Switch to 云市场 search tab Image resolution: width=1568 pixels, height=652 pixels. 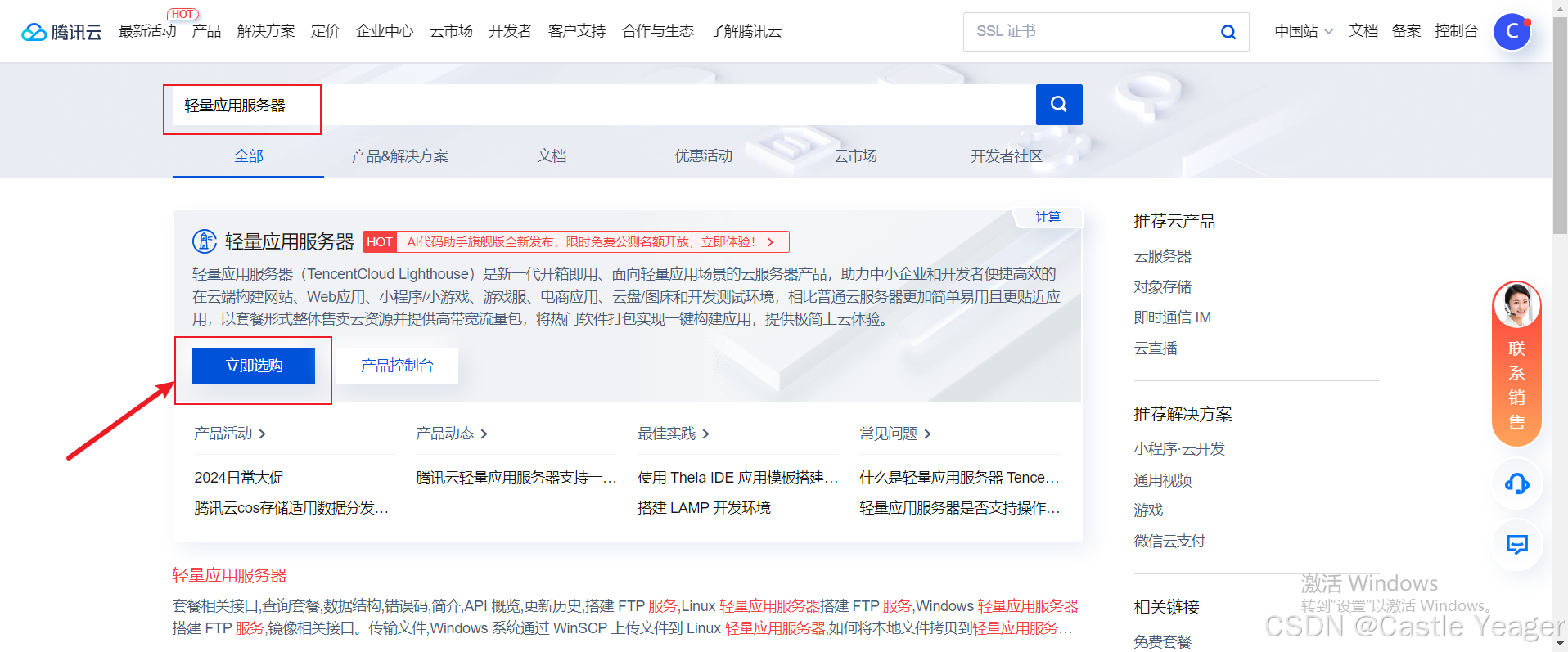point(855,155)
